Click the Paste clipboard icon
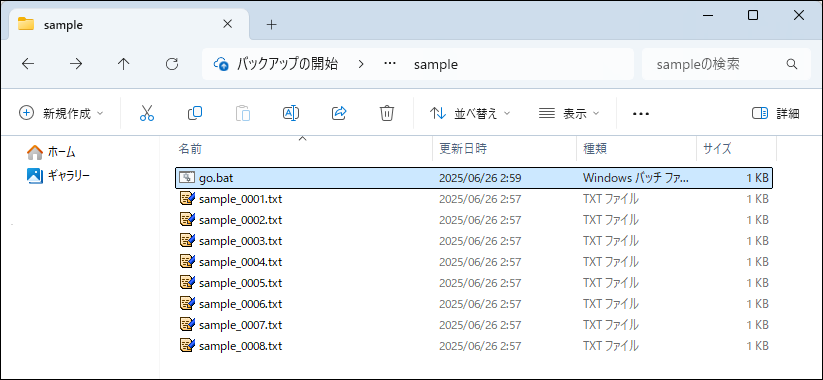The image size is (823, 380). [243, 113]
